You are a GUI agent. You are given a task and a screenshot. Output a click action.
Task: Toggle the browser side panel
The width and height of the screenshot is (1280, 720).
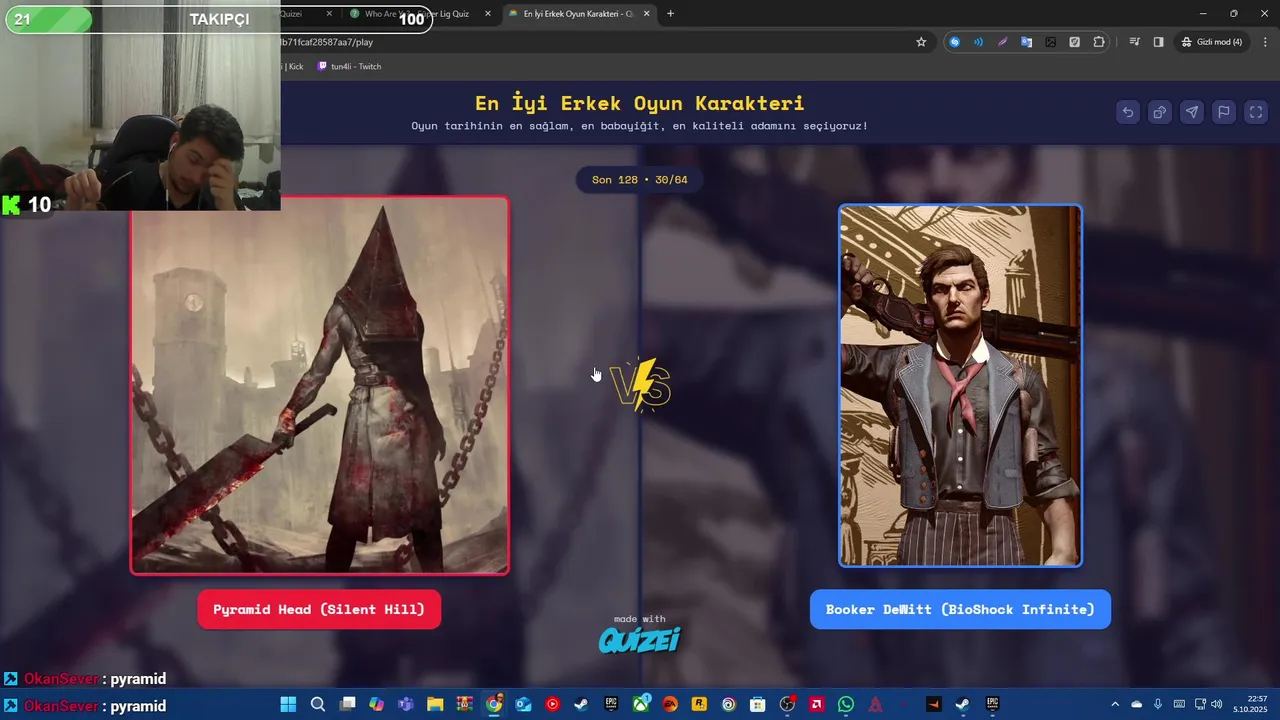click(x=1158, y=42)
